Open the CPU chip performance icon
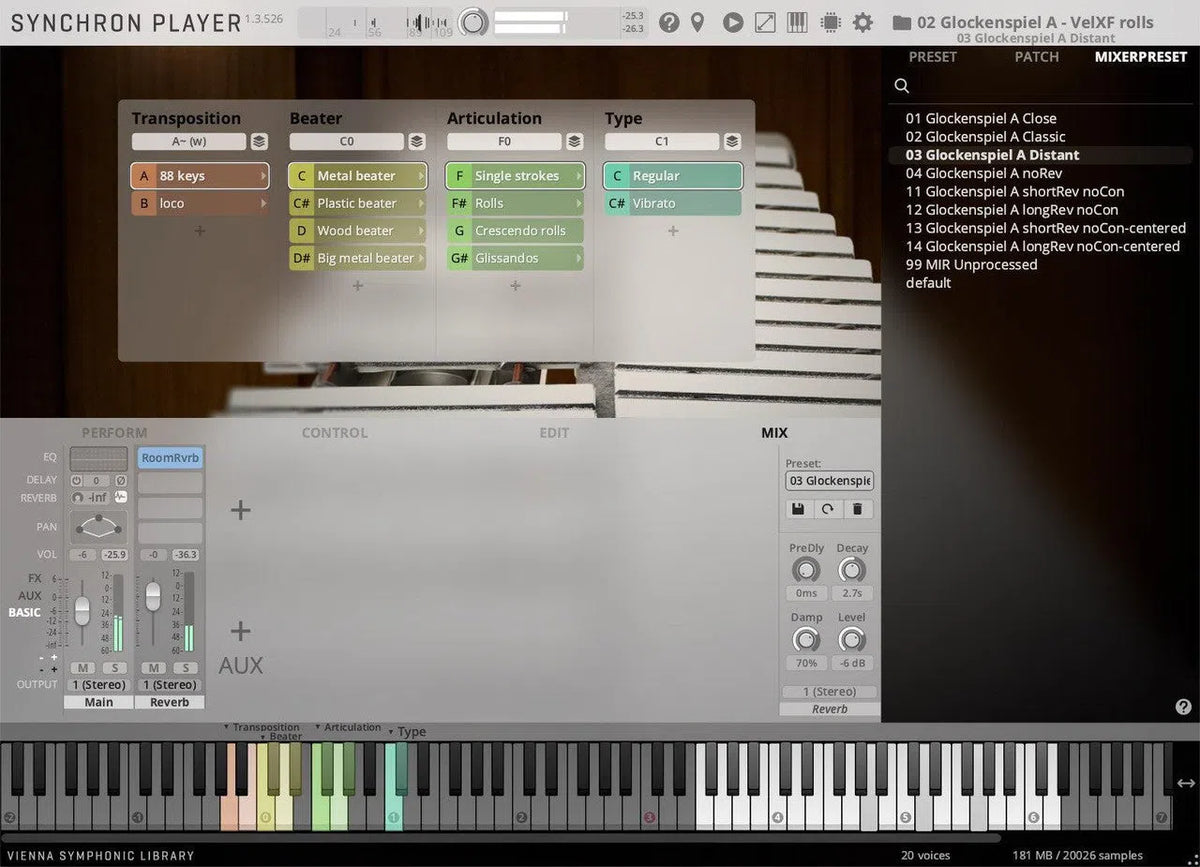Viewport: 1200px width, 867px height. tap(830, 21)
